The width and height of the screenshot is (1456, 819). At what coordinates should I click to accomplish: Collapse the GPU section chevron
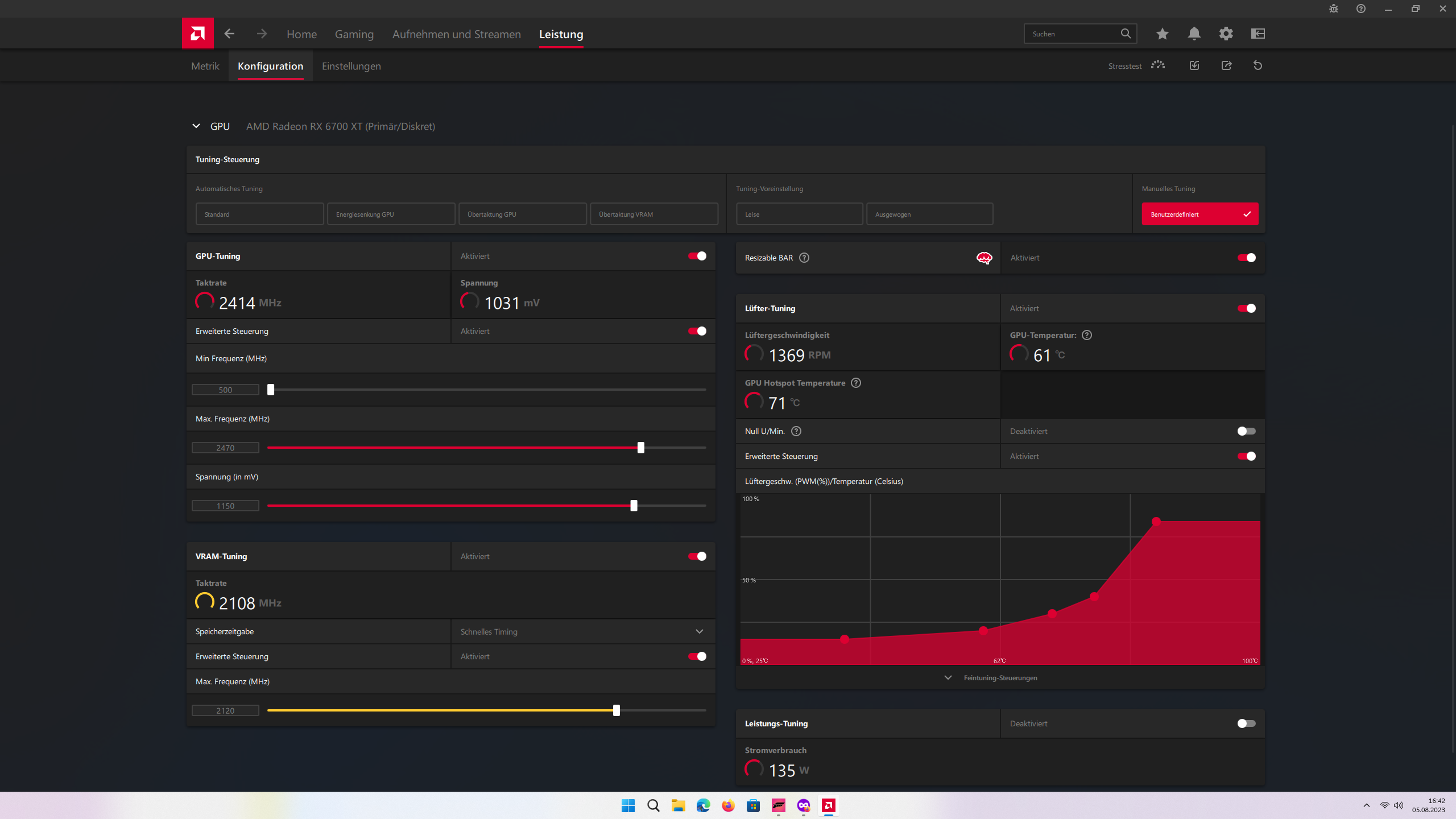coord(196,126)
